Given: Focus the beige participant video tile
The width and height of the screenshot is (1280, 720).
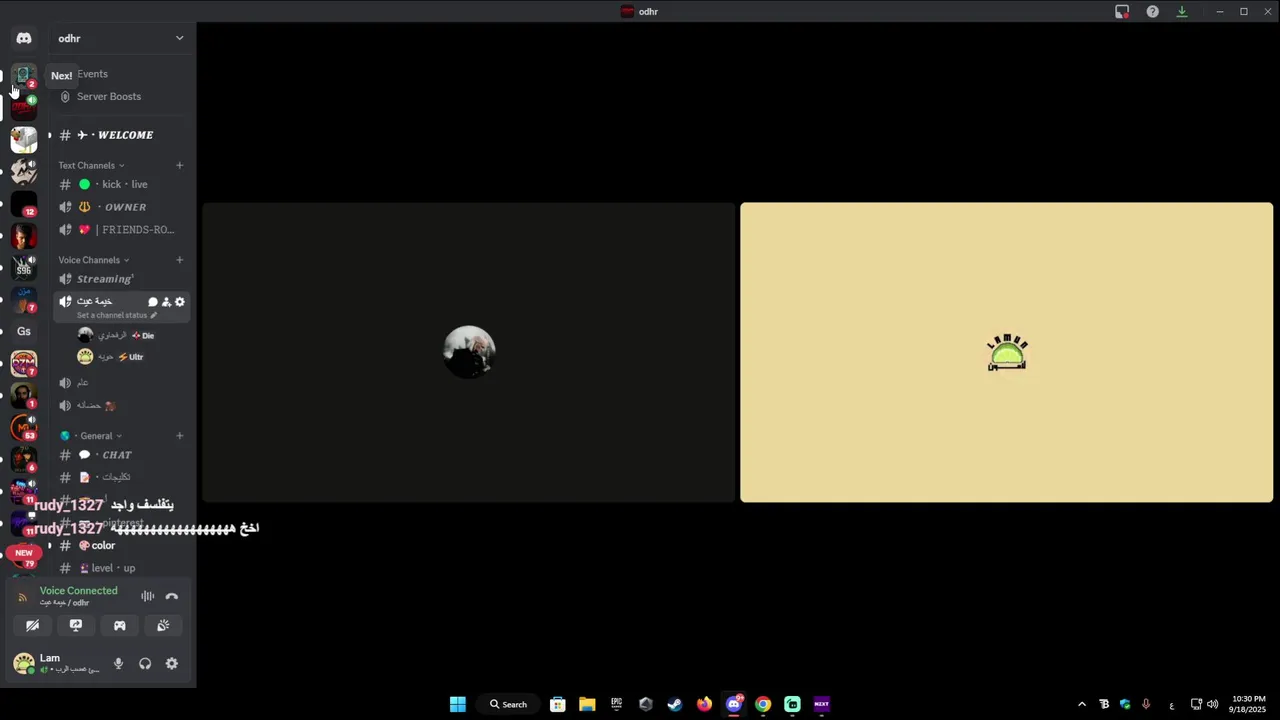Looking at the screenshot, I should [1006, 352].
